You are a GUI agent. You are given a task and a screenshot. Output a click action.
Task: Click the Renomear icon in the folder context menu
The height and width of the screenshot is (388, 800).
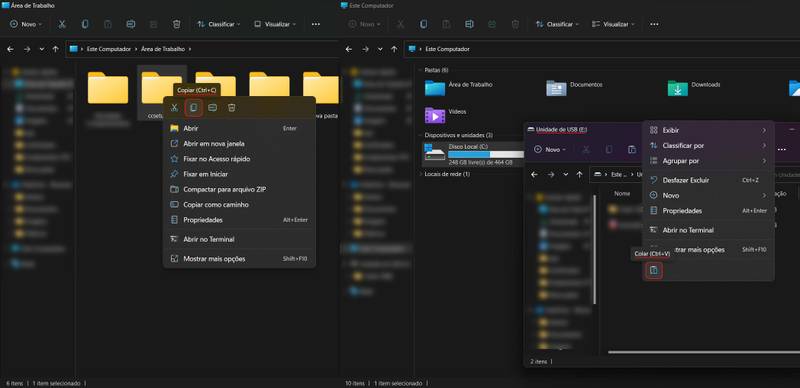213,107
